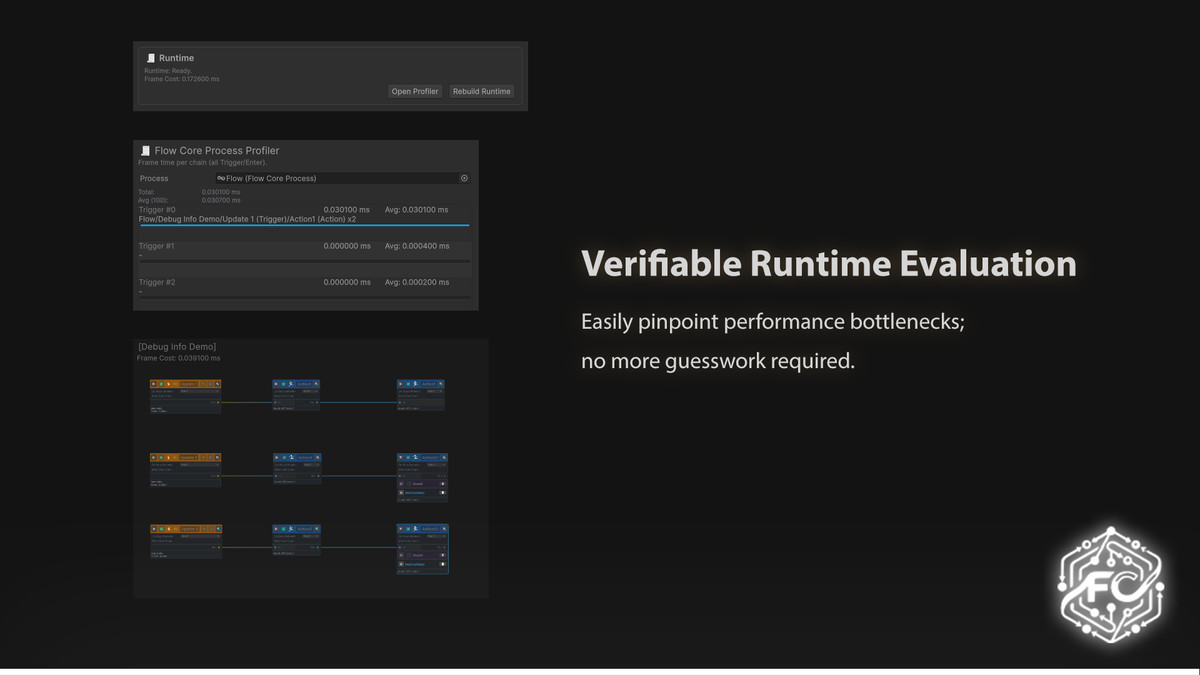Click the search icon on top orange Update node
This screenshot has width=1200, height=675.
[x=216, y=383]
